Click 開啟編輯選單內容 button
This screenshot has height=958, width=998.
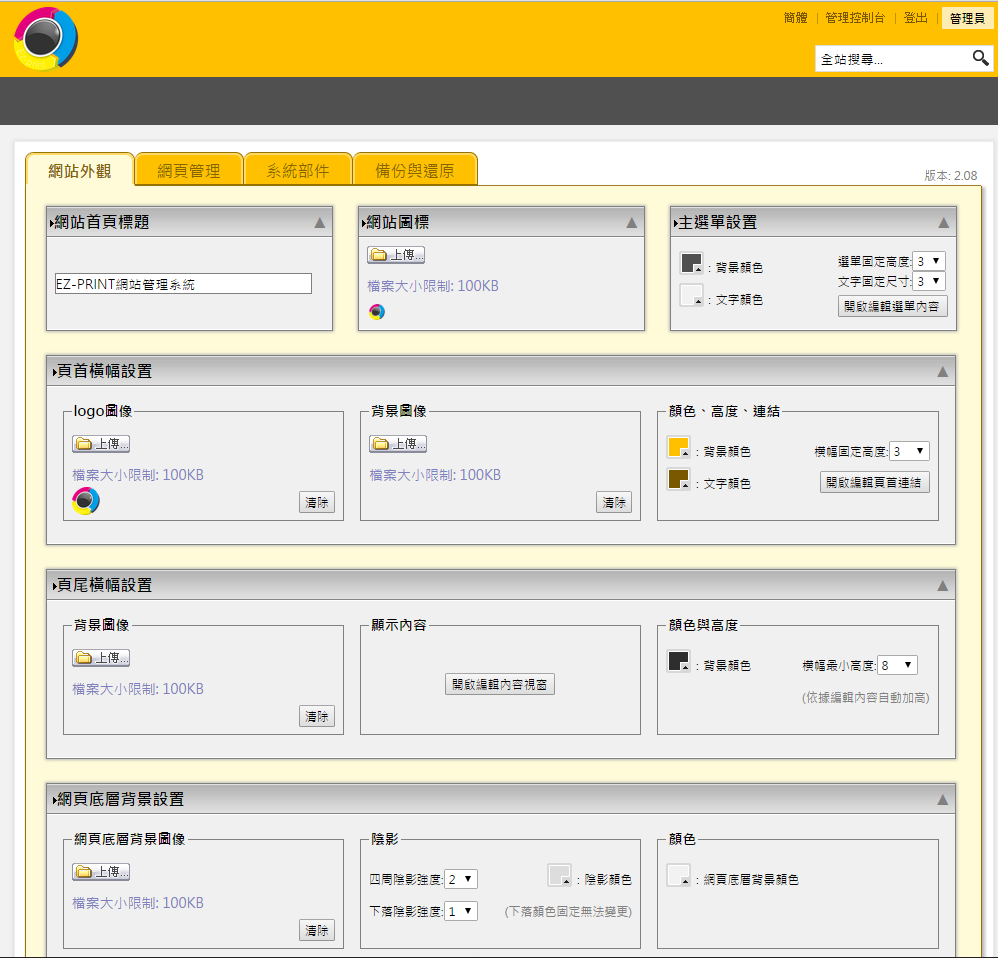(892, 307)
